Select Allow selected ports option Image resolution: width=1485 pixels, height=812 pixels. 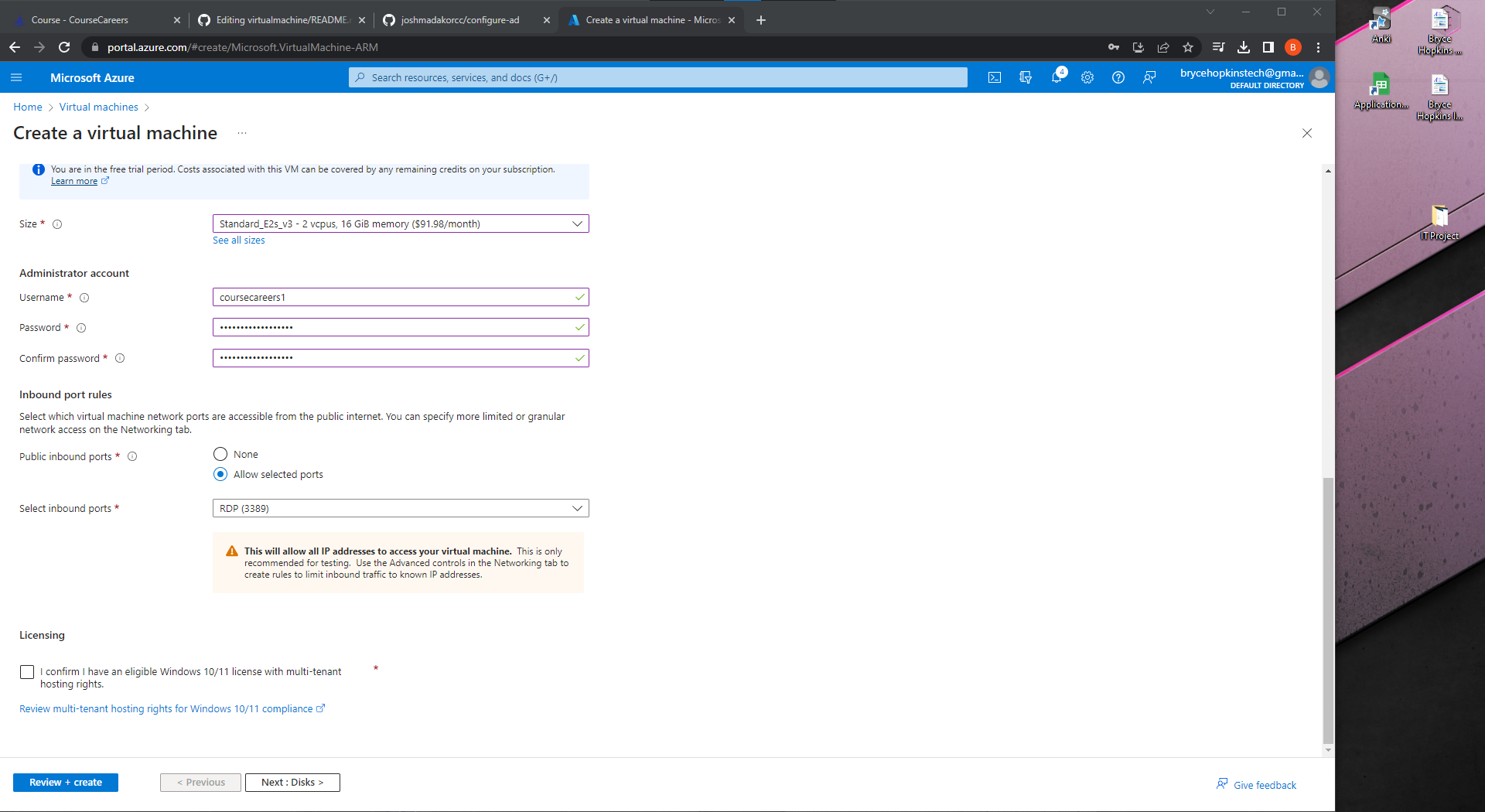(220, 474)
